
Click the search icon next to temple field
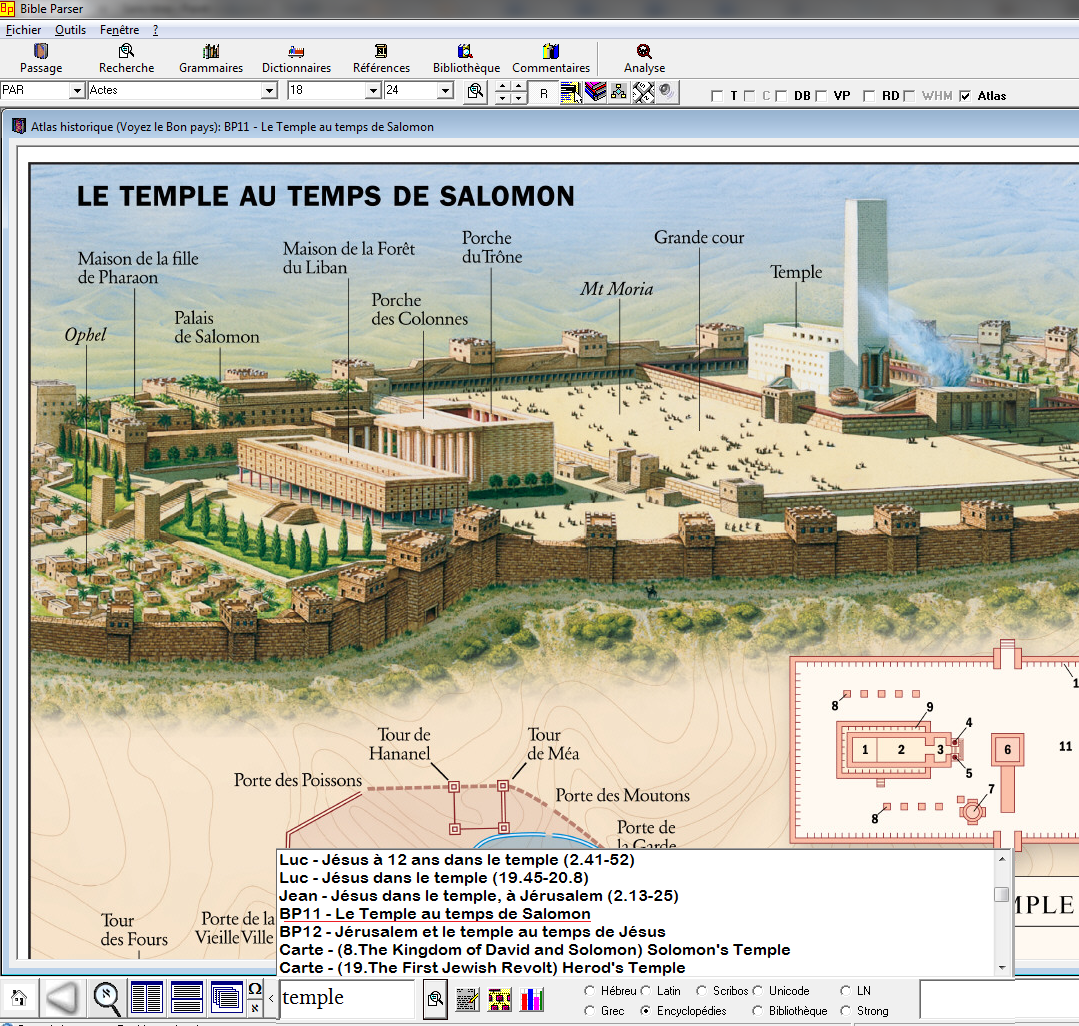435,998
